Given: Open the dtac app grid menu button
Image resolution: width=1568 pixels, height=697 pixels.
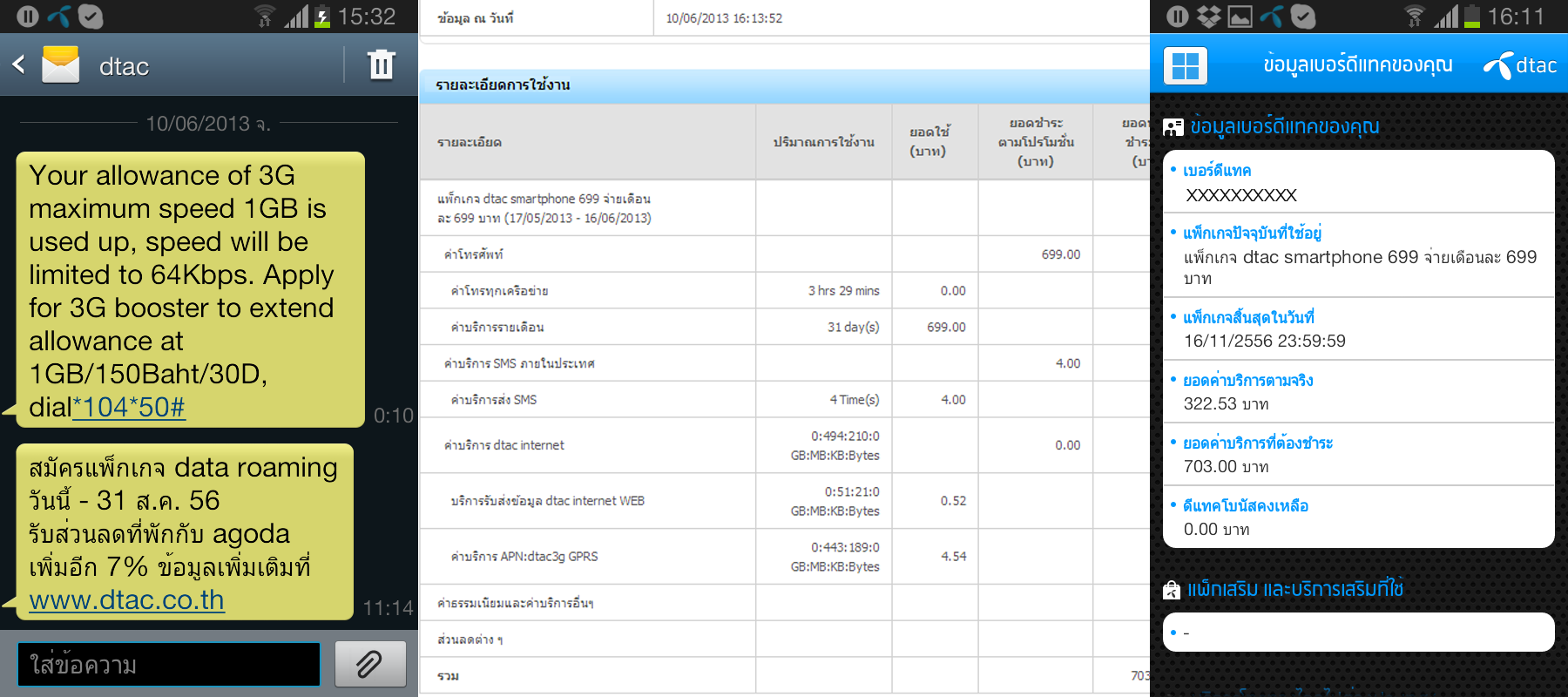Looking at the screenshot, I should coord(1186,65).
